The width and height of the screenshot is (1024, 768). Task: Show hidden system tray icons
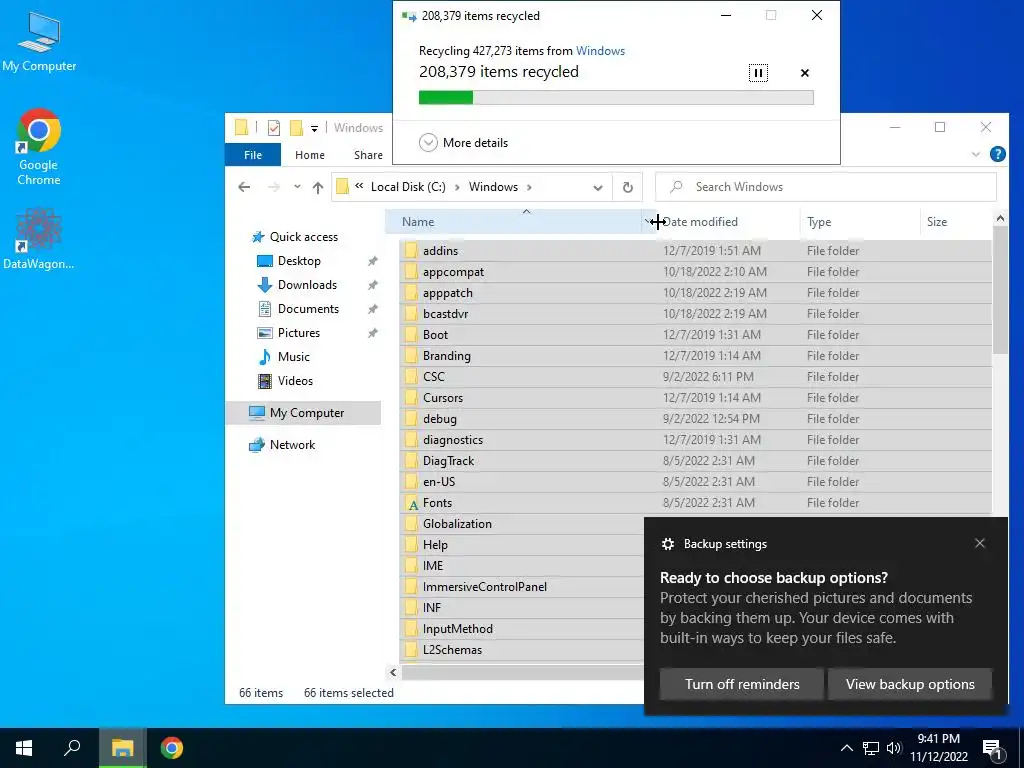click(846, 748)
